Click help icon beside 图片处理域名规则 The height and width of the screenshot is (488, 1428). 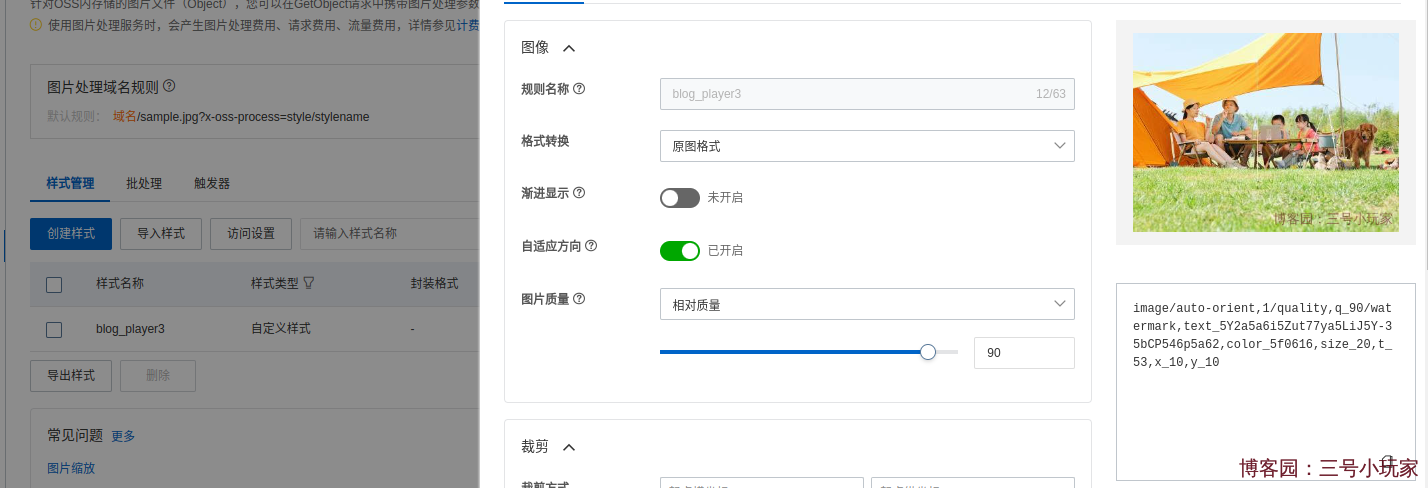tap(169, 86)
